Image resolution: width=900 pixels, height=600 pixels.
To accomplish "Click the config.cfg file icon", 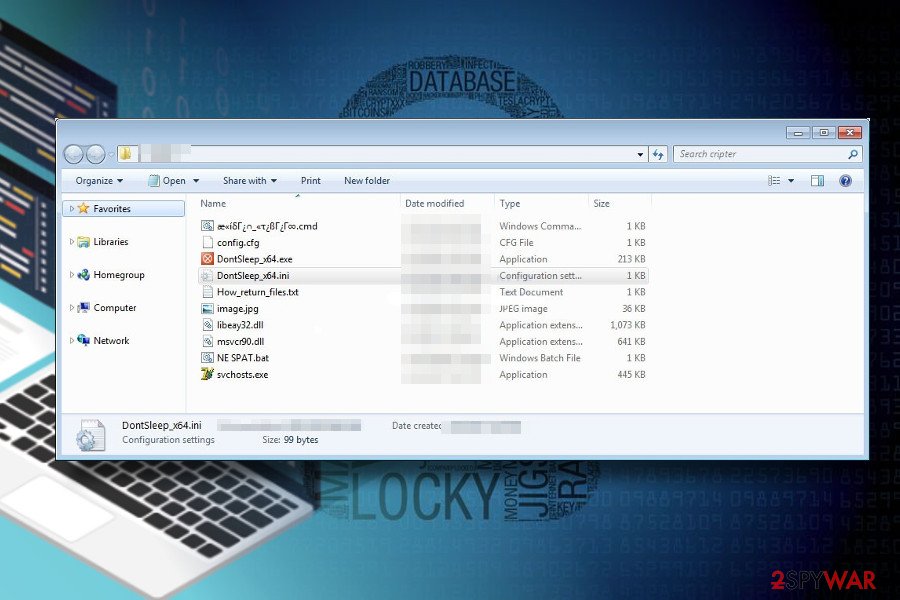I will coord(207,242).
